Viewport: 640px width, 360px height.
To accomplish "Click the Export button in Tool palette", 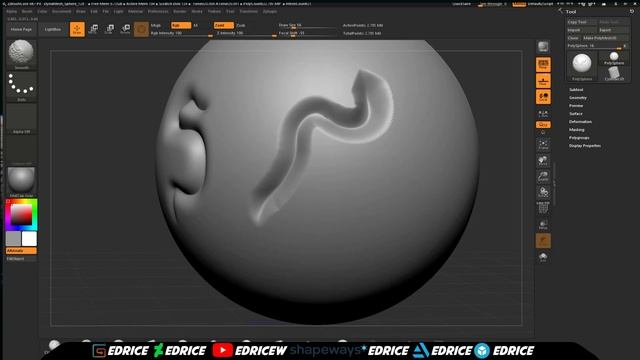I will click(613, 30).
